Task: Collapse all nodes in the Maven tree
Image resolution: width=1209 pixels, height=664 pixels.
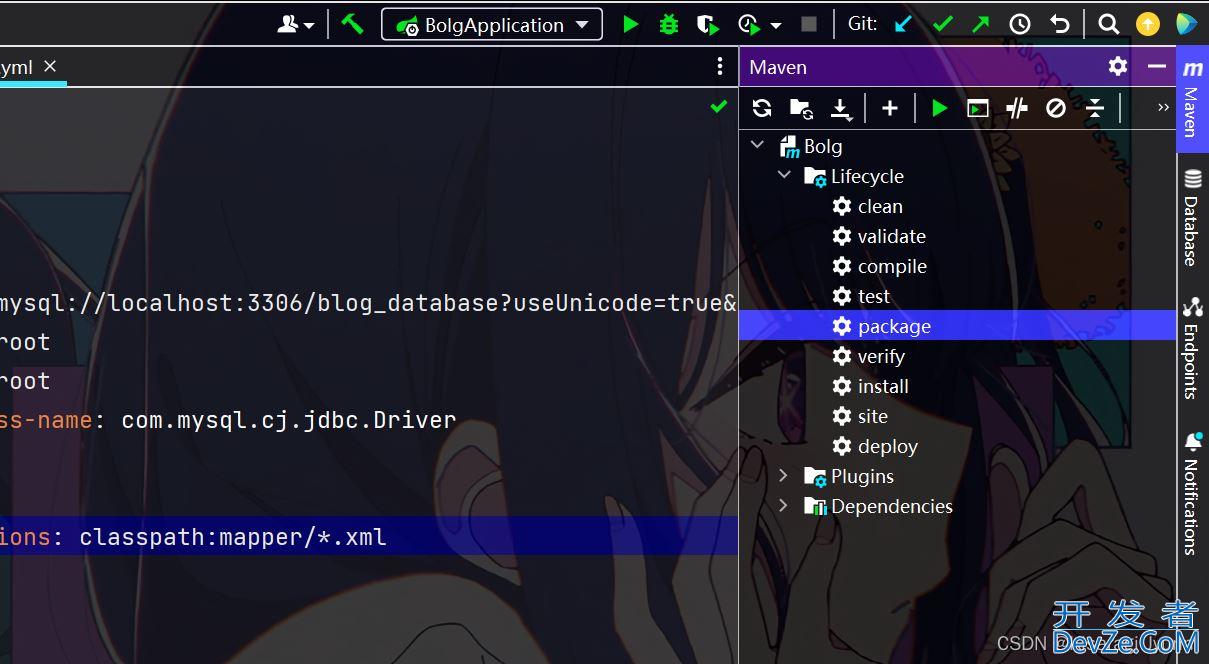Action: click(1095, 108)
